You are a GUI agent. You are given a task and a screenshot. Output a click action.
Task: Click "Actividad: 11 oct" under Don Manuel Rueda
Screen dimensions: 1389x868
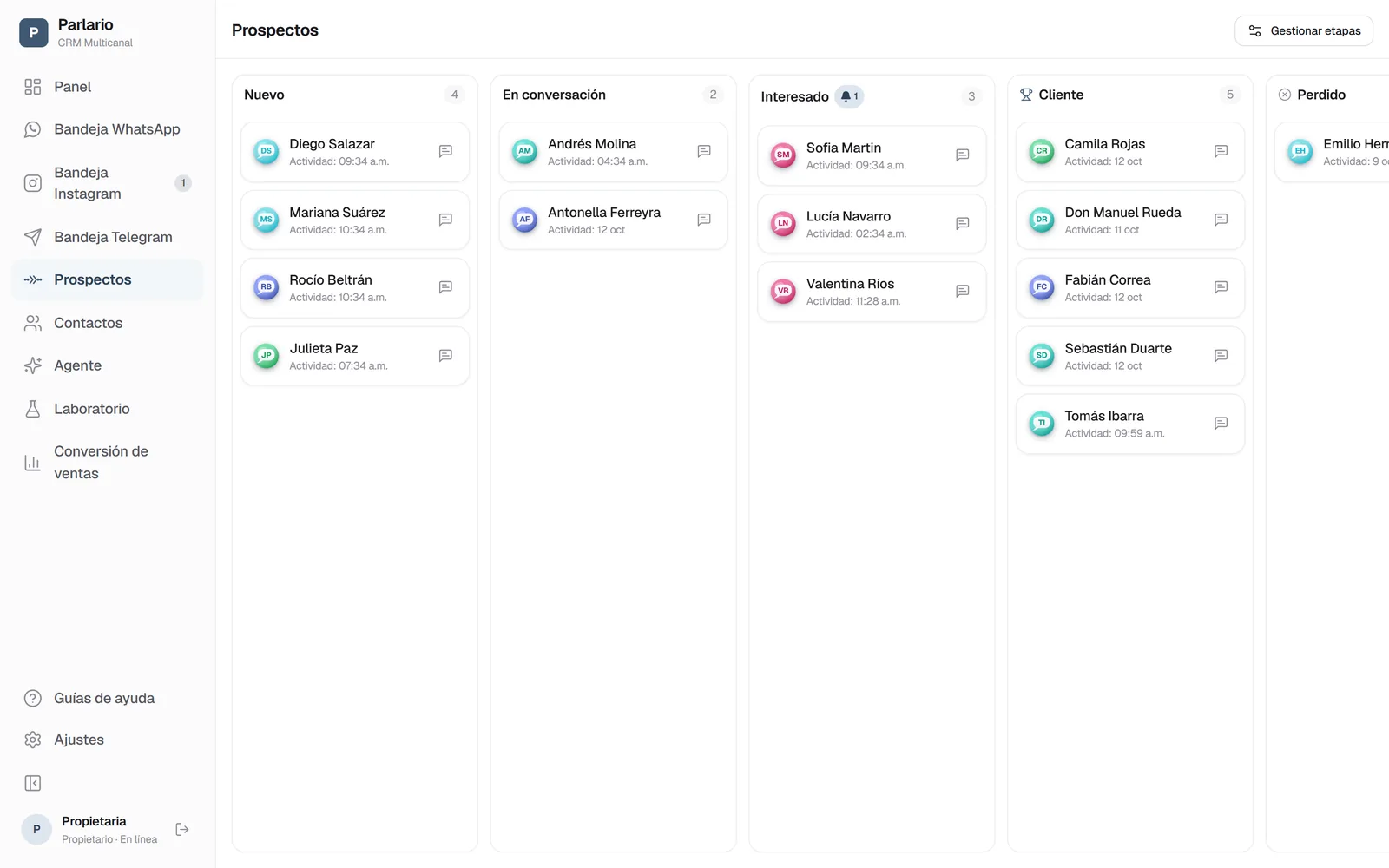coord(1102,230)
